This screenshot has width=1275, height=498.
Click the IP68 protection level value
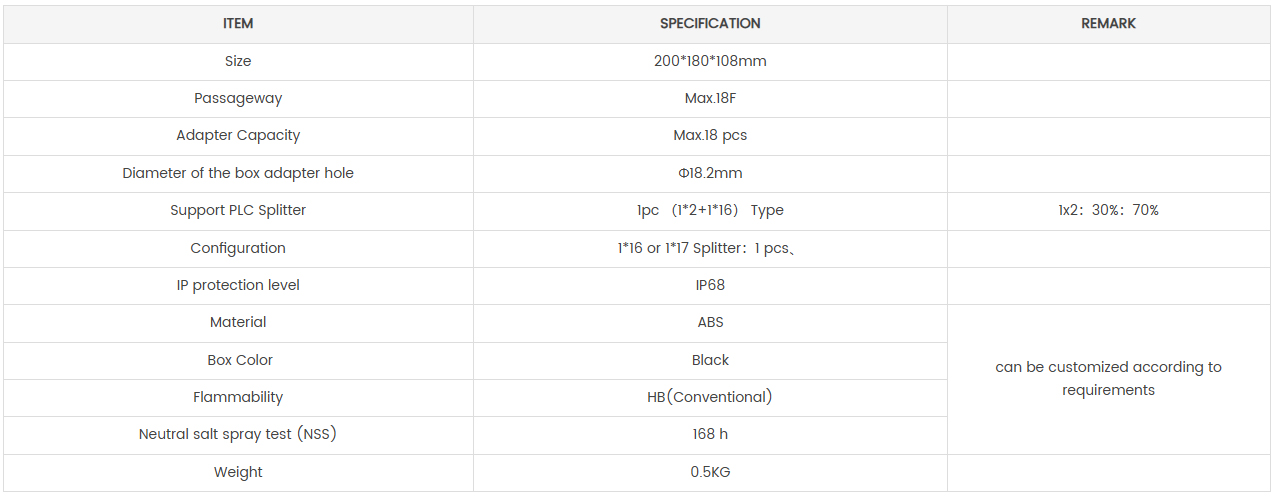(710, 285)
